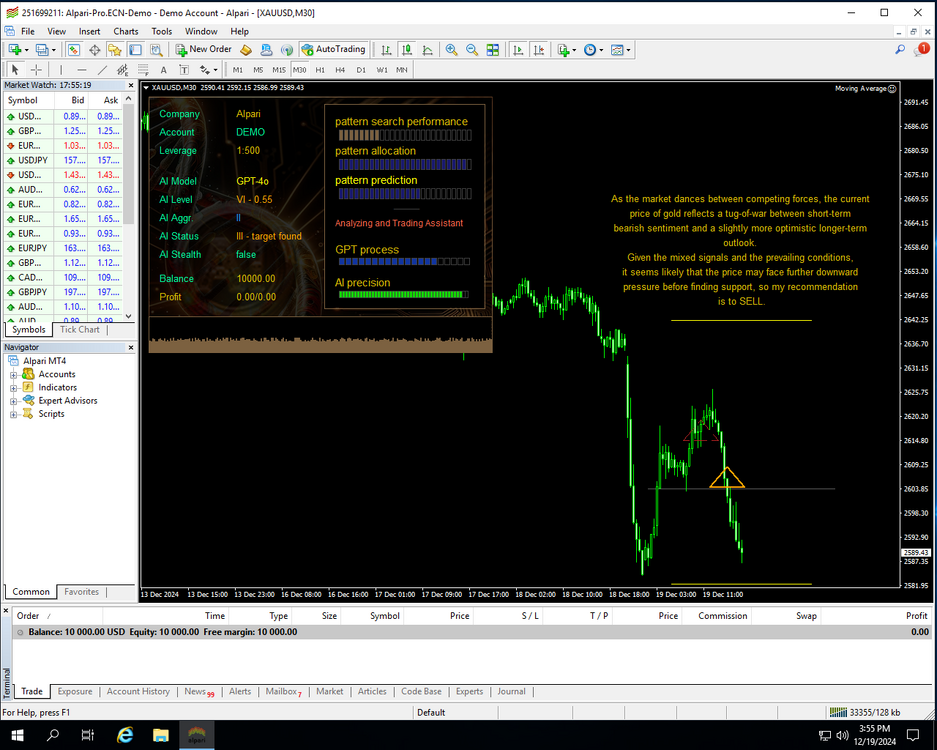Screen dimensions: 937x750
Task: Select the D1 timeframe button
Action: [361, 70]
